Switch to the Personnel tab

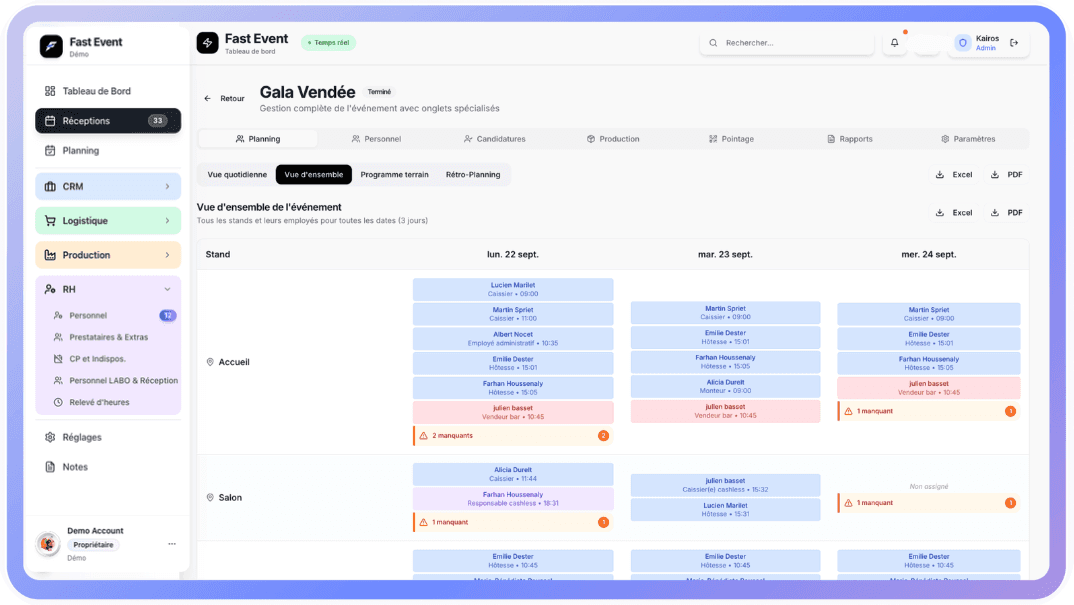pyautogui.click(x=376, y=139)
